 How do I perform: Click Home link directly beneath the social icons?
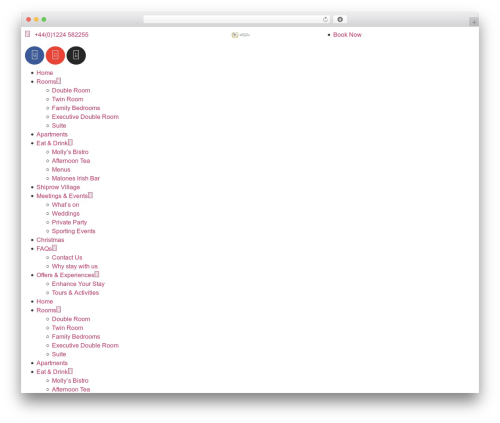coord(45,73)
